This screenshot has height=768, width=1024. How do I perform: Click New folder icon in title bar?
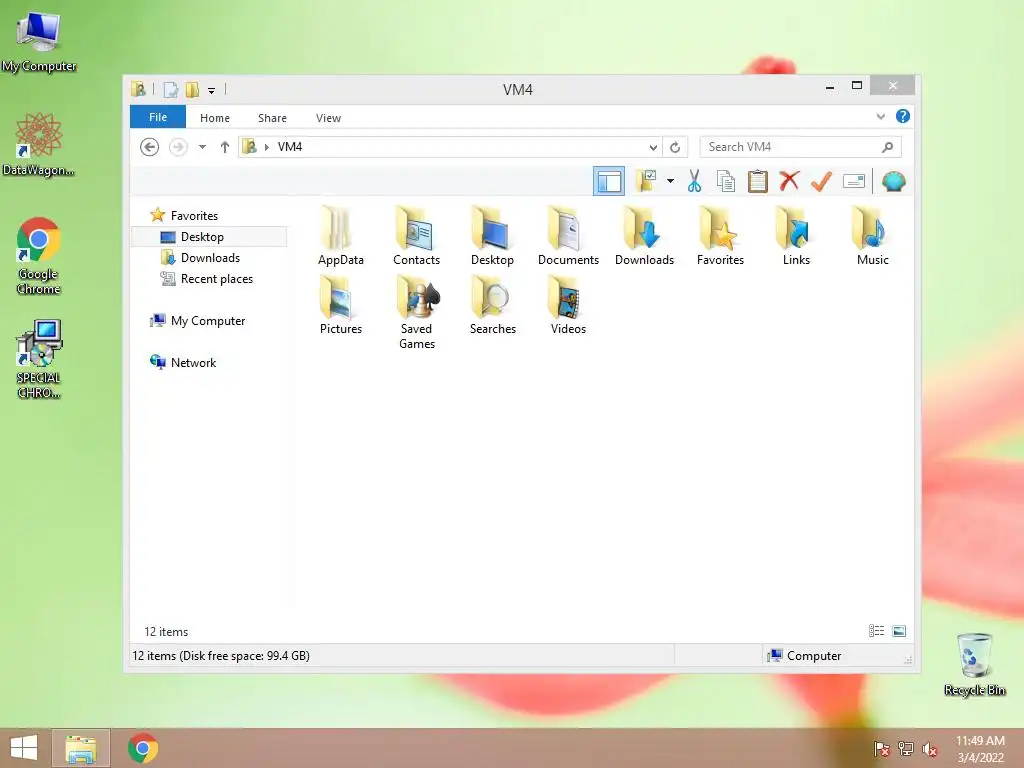(x=193, y=90)
